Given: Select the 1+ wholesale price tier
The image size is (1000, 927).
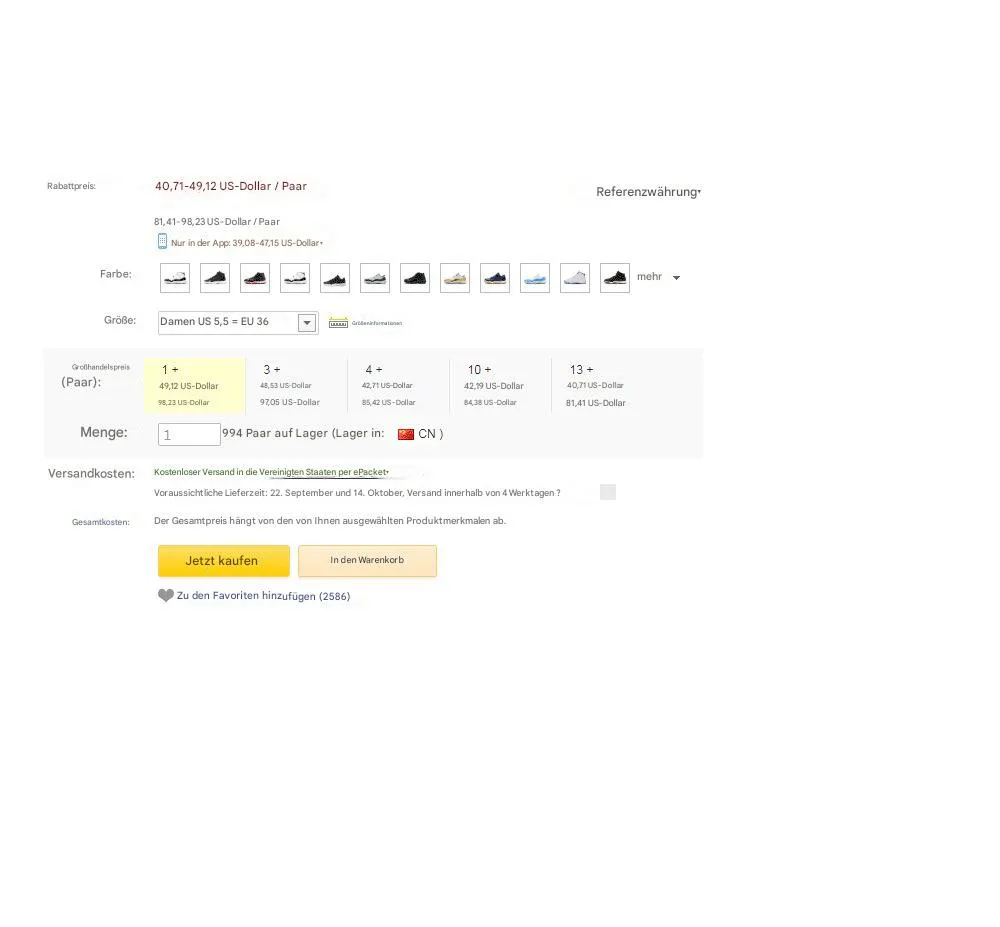Looking at the screenshot, I should [194, 385].
